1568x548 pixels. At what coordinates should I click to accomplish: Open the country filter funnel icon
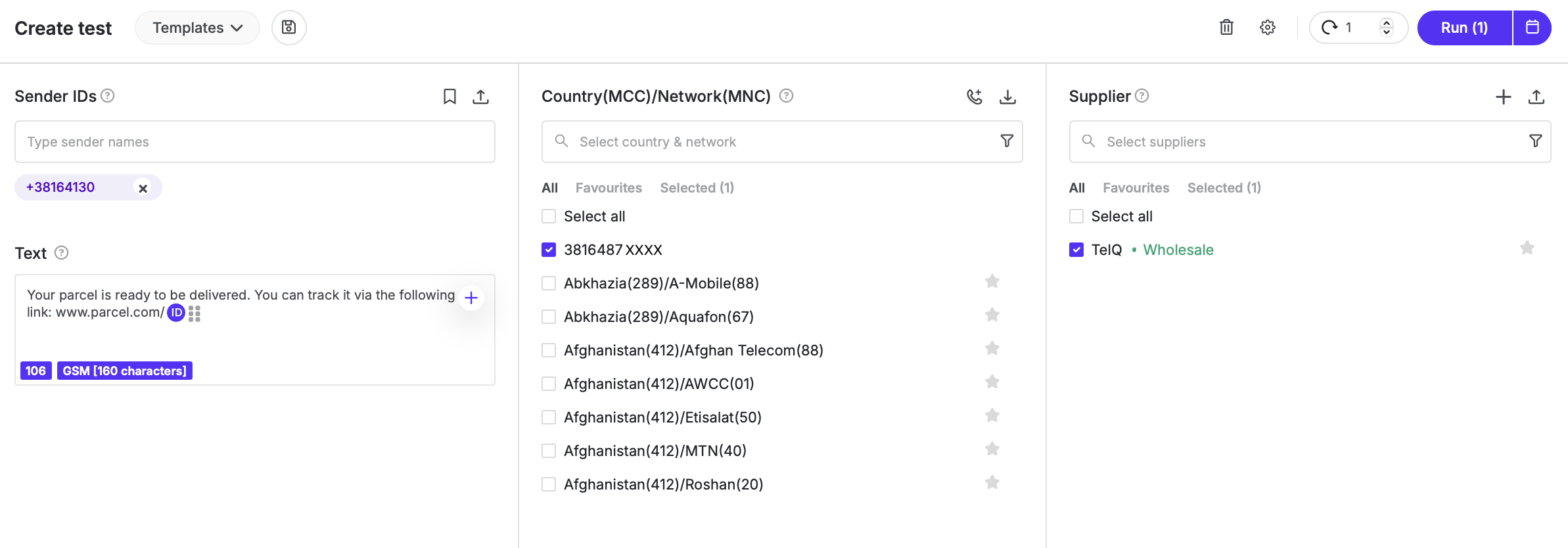click(x=1006, y=141)
